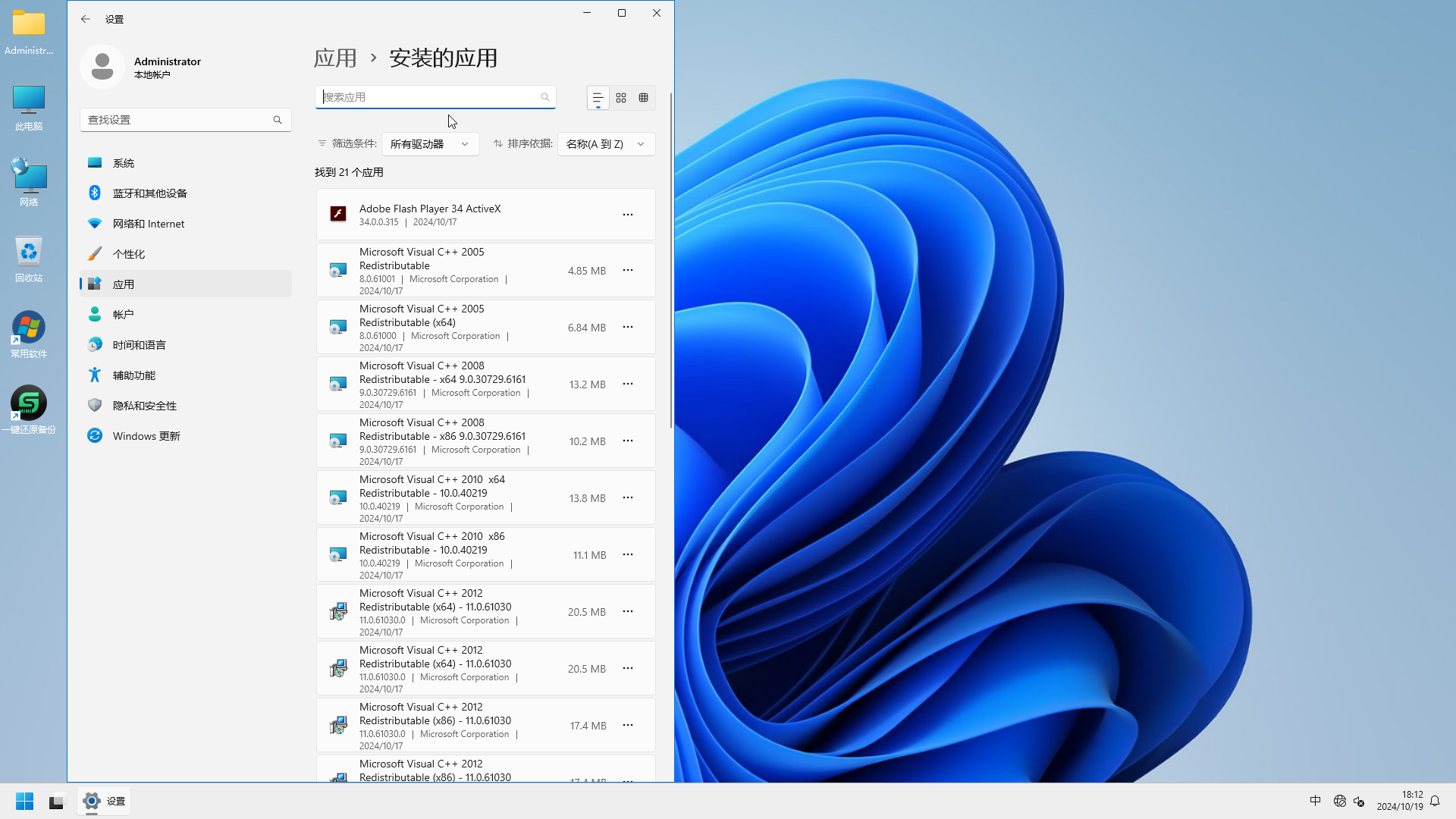The height and width of the screenshot is (819, 1456).
Task: Open 蓝牙和其他设备 settings
Action: pyautogui.click(x=186, y=193)
